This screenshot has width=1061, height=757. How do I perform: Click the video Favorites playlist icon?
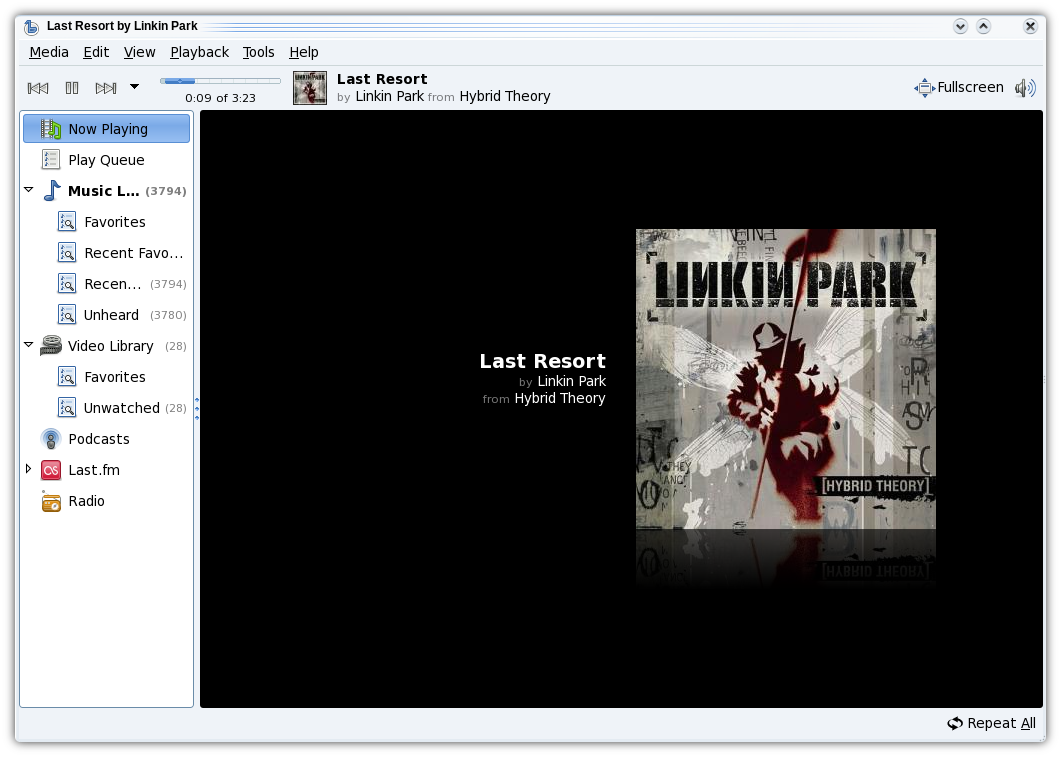coord(67,377)
